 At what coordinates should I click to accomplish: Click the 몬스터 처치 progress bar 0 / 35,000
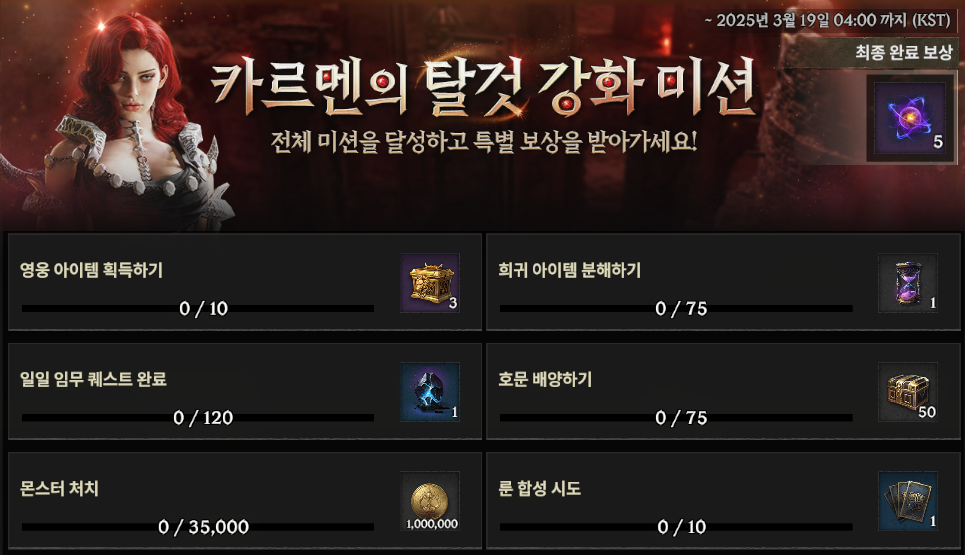click(x=198, y=527)
